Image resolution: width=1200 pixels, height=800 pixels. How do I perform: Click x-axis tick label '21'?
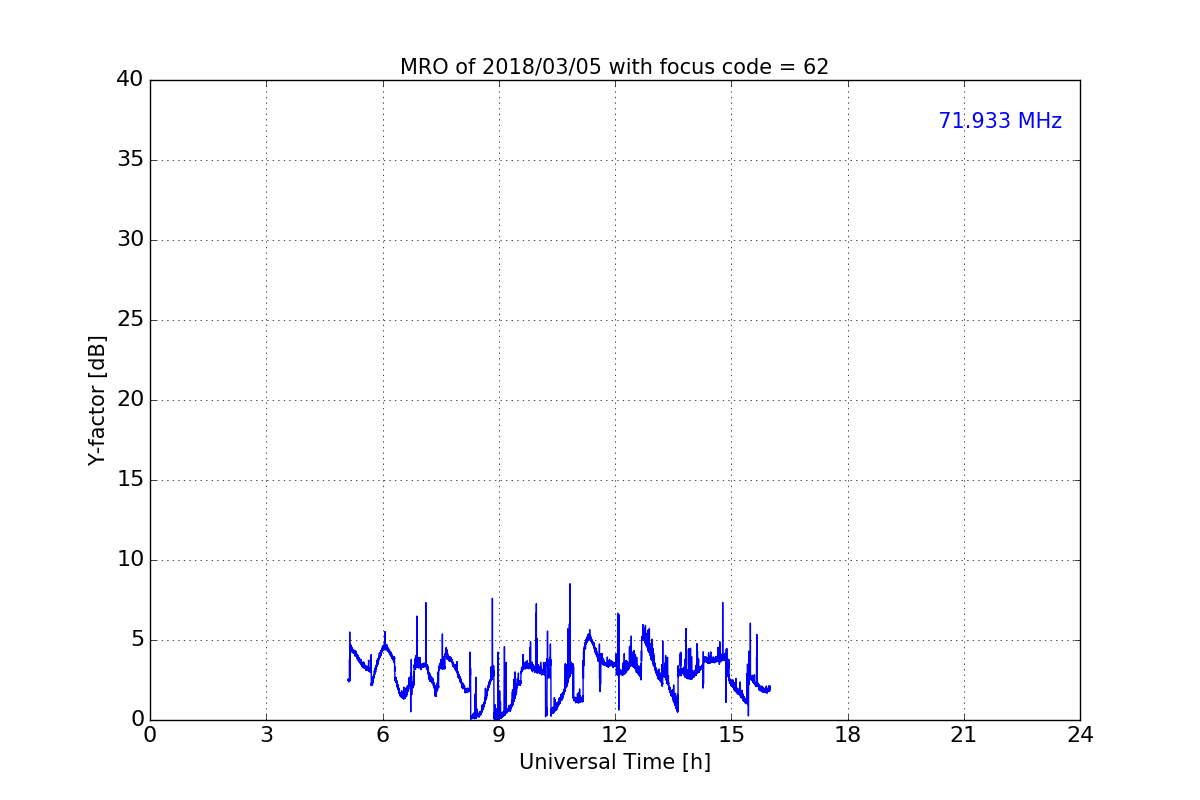coord(964,735)
